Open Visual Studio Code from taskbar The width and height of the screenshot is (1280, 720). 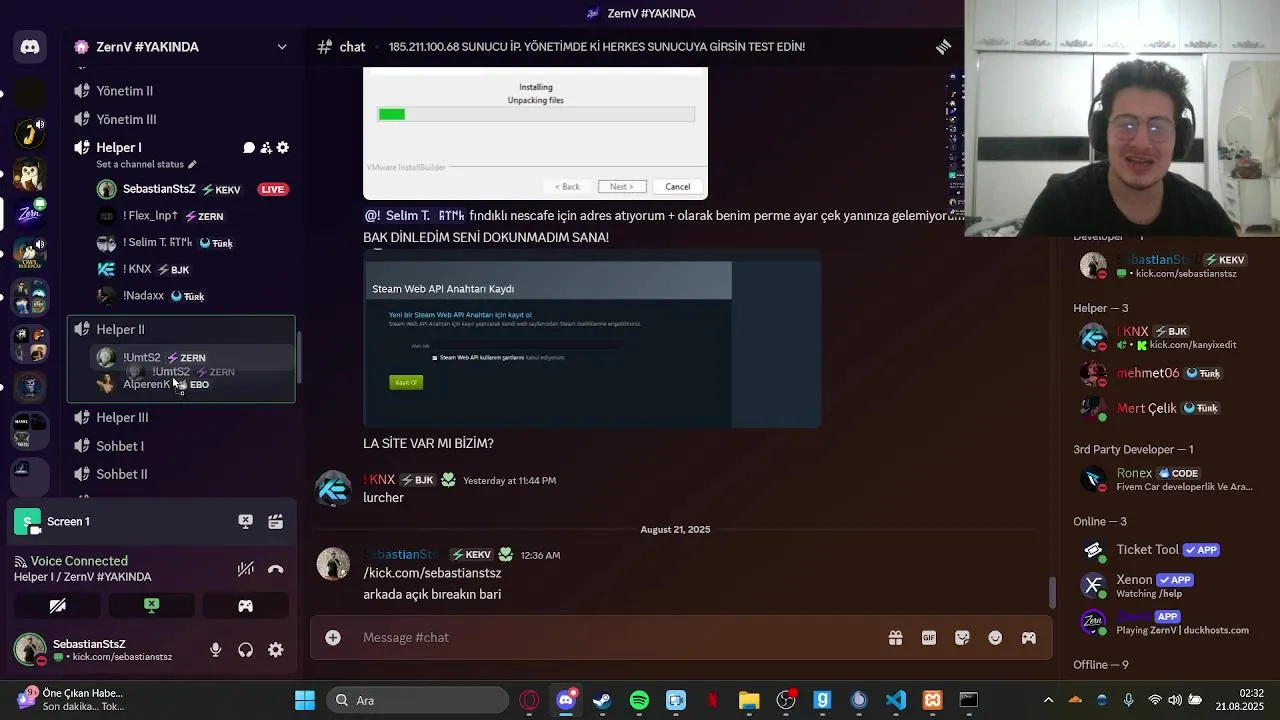click(896, 700)
